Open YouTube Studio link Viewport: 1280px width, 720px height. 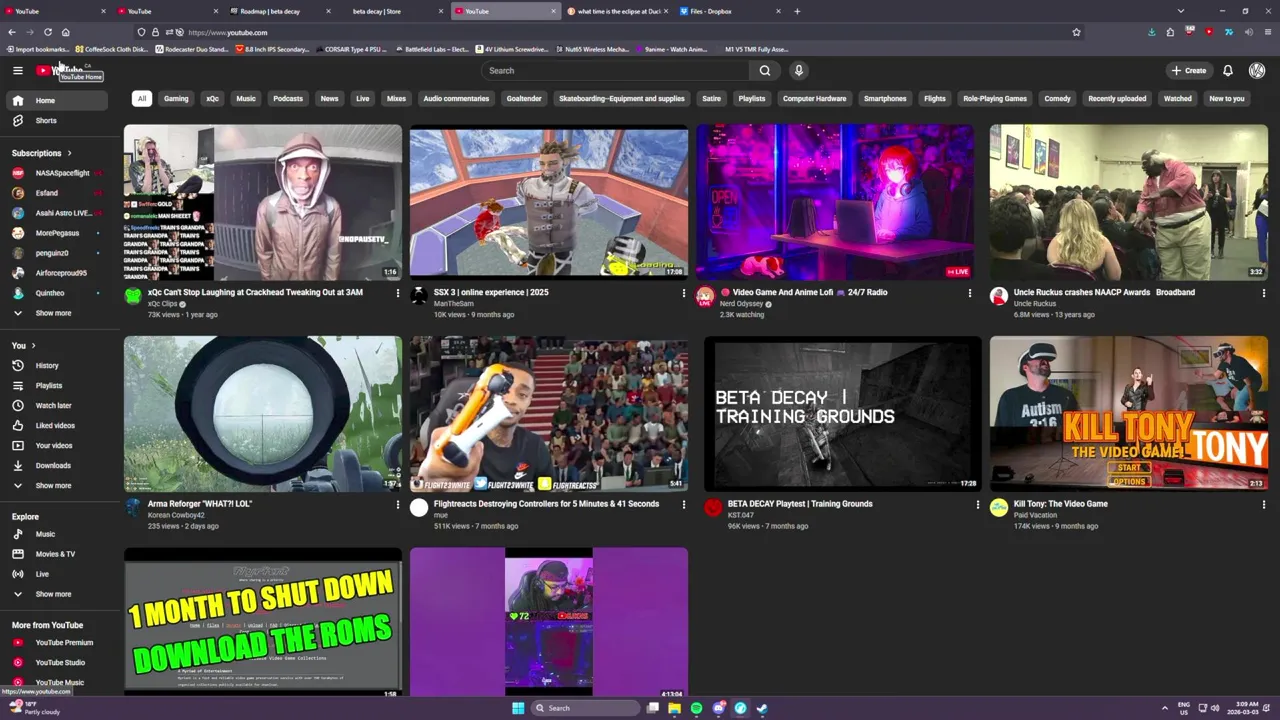click(x=55, y=662)
